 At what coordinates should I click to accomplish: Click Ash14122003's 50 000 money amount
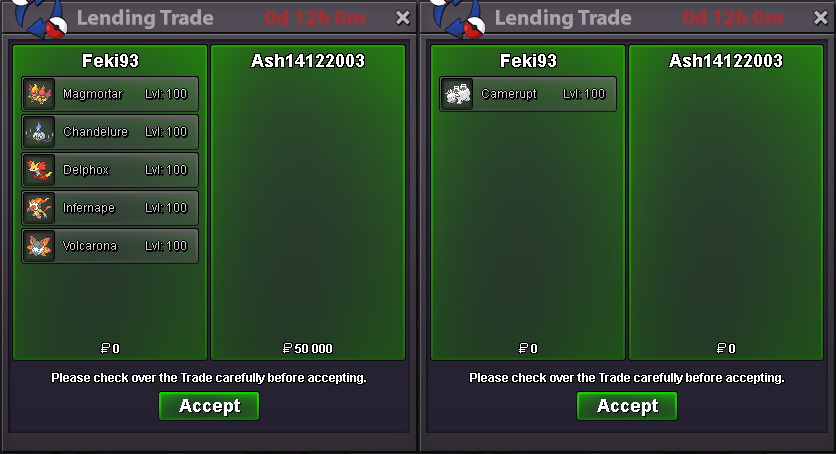308,348
